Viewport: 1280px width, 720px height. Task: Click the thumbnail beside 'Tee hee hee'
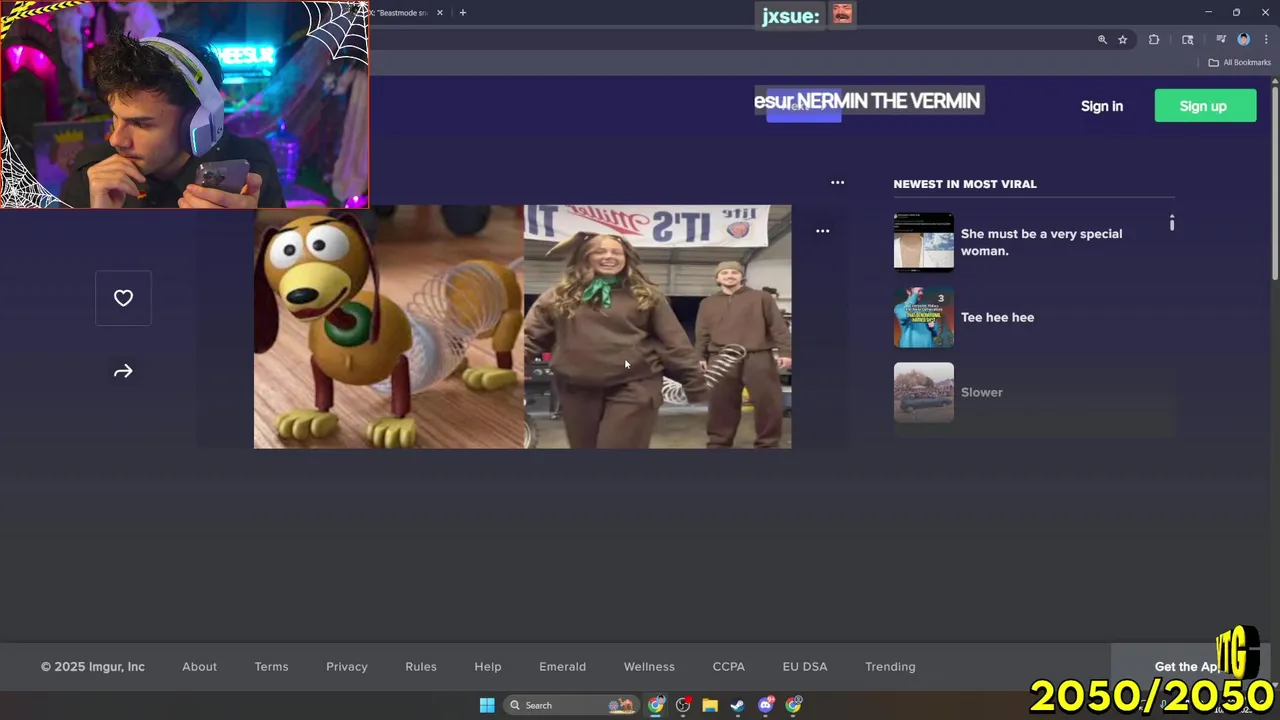[x=923, y=317]
